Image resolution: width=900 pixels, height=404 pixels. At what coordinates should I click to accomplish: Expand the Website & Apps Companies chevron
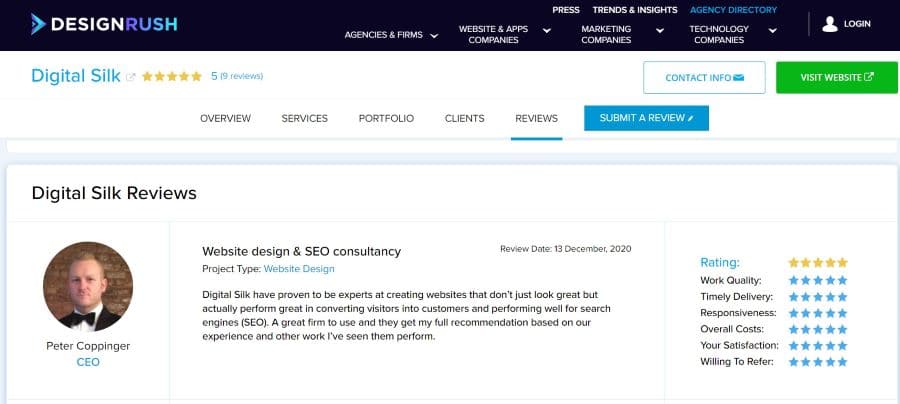coord(547,30)
